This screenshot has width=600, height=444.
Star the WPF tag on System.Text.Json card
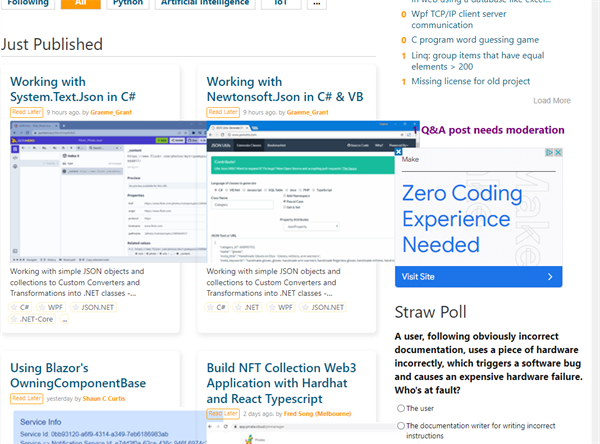tap(42, 307)
